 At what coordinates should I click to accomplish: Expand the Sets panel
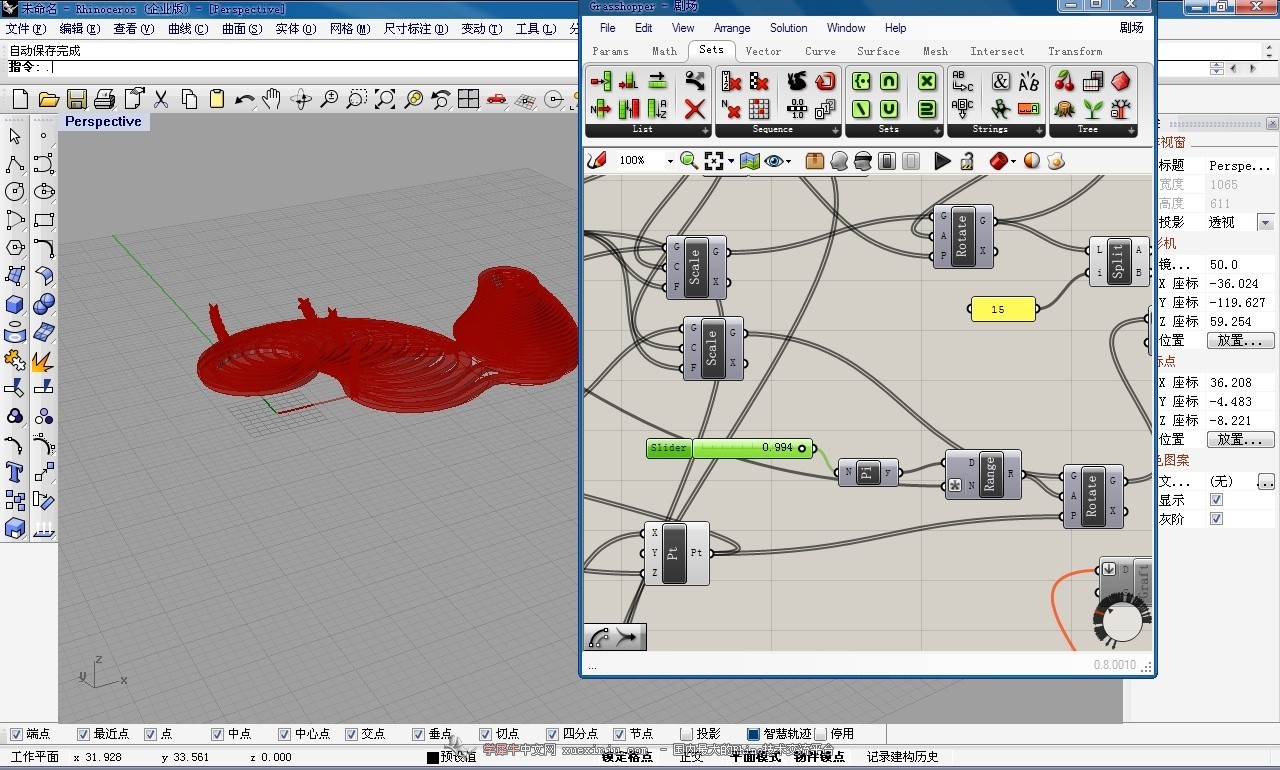point(935,131)
